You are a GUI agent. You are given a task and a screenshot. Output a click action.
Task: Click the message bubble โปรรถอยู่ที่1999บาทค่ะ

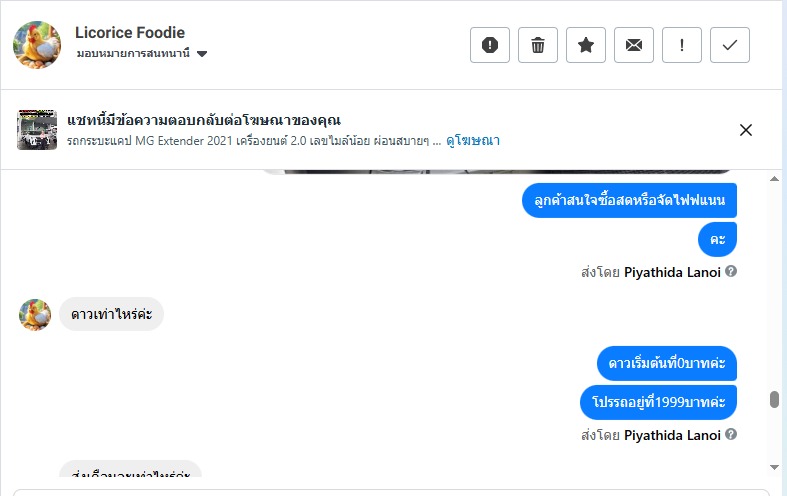pos(658,402)
